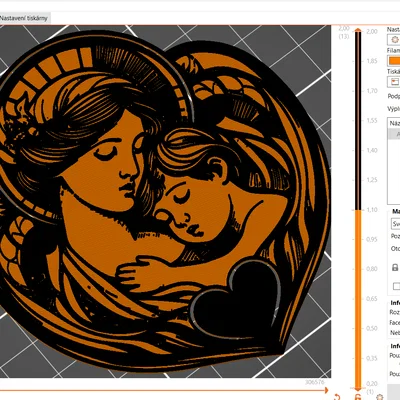Click the 0,65 layer height label
Screen dimensions: 400x400
[372, 299]
